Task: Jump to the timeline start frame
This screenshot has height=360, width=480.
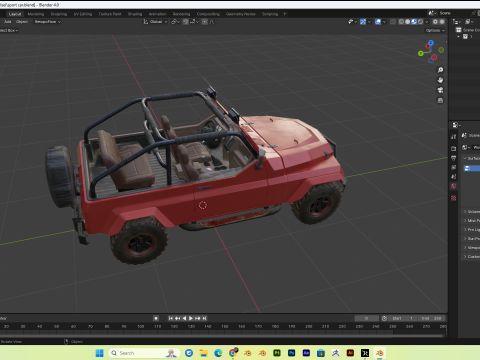Action: (171, 318)
